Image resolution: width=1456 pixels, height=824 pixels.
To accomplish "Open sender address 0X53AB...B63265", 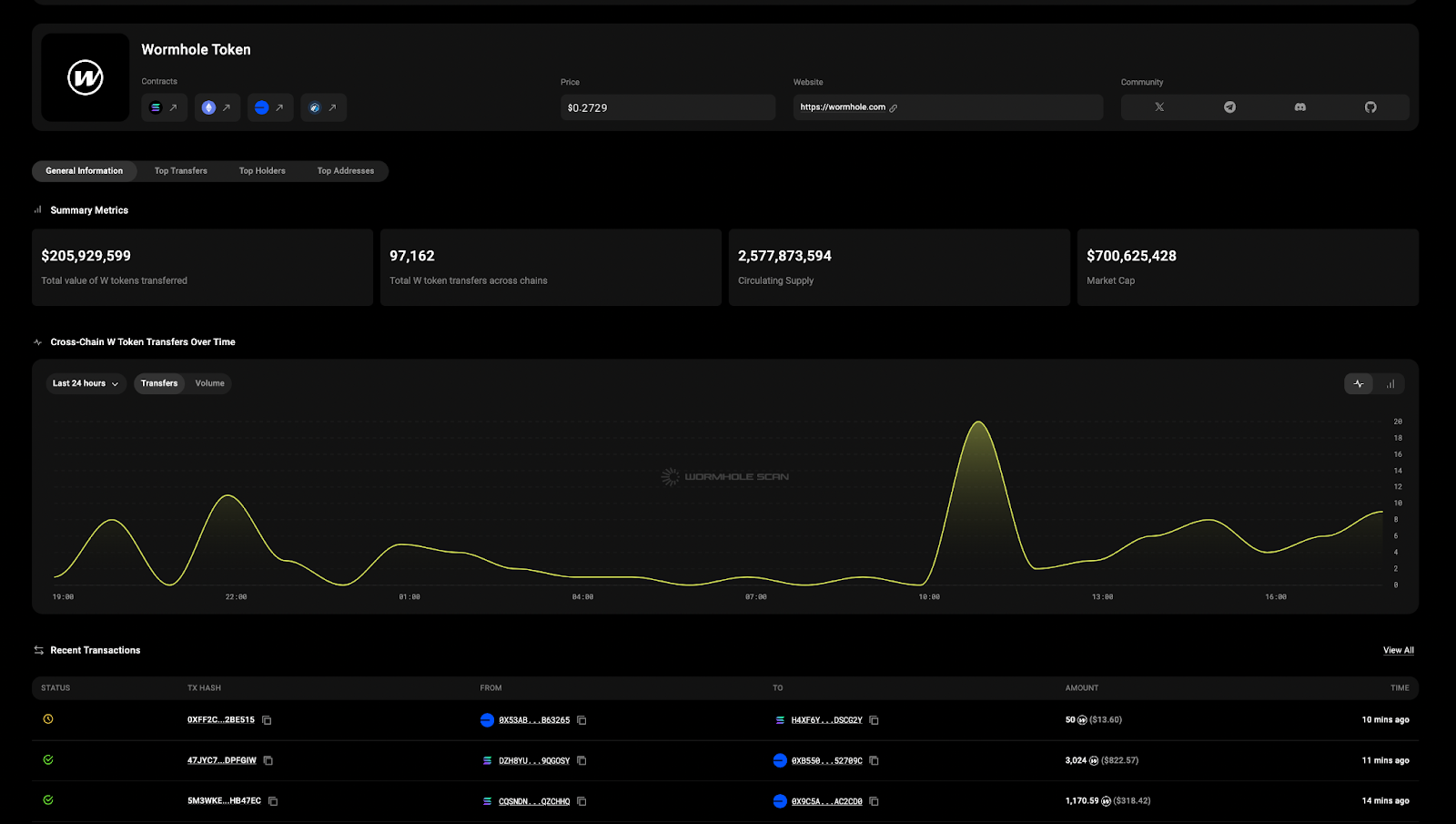I will coord(534,720).
